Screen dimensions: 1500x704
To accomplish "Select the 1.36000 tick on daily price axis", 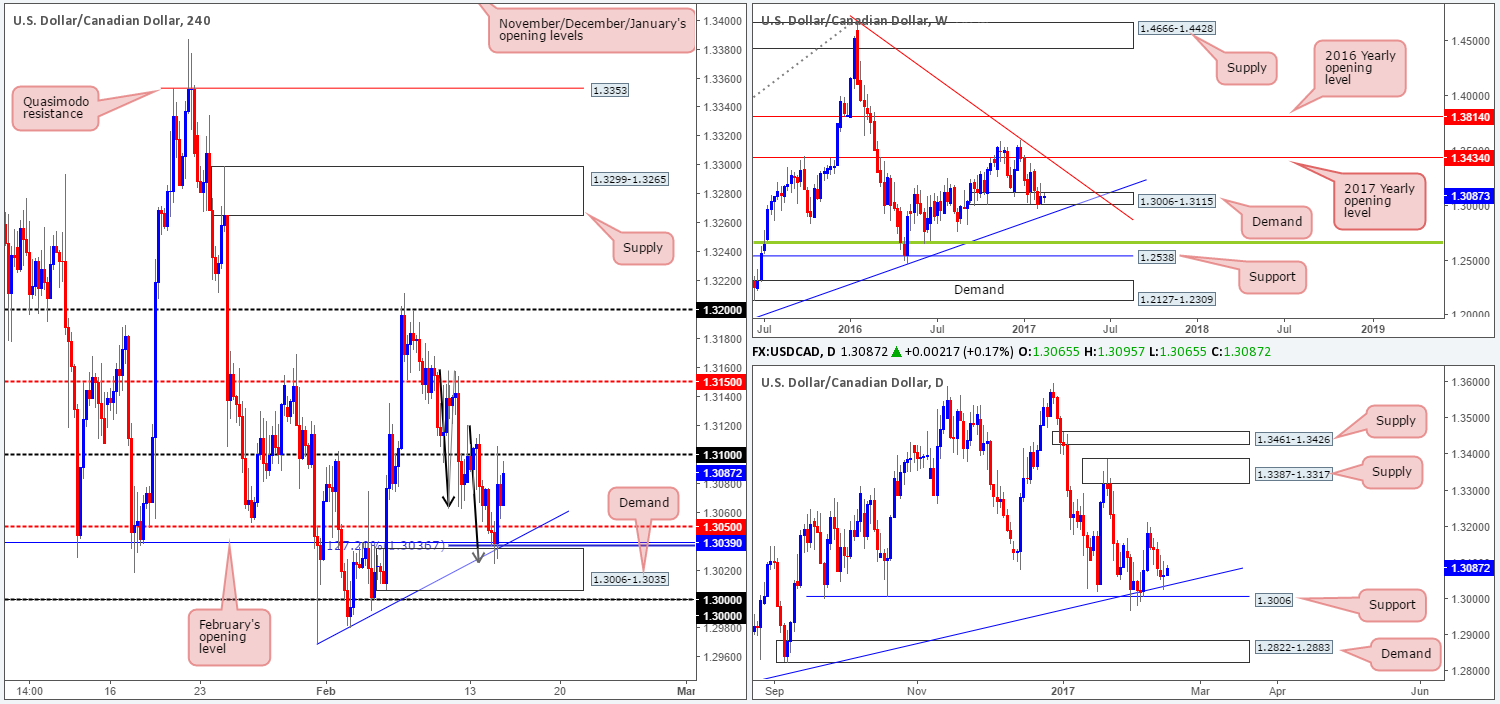I will [x=1470, y=382].
